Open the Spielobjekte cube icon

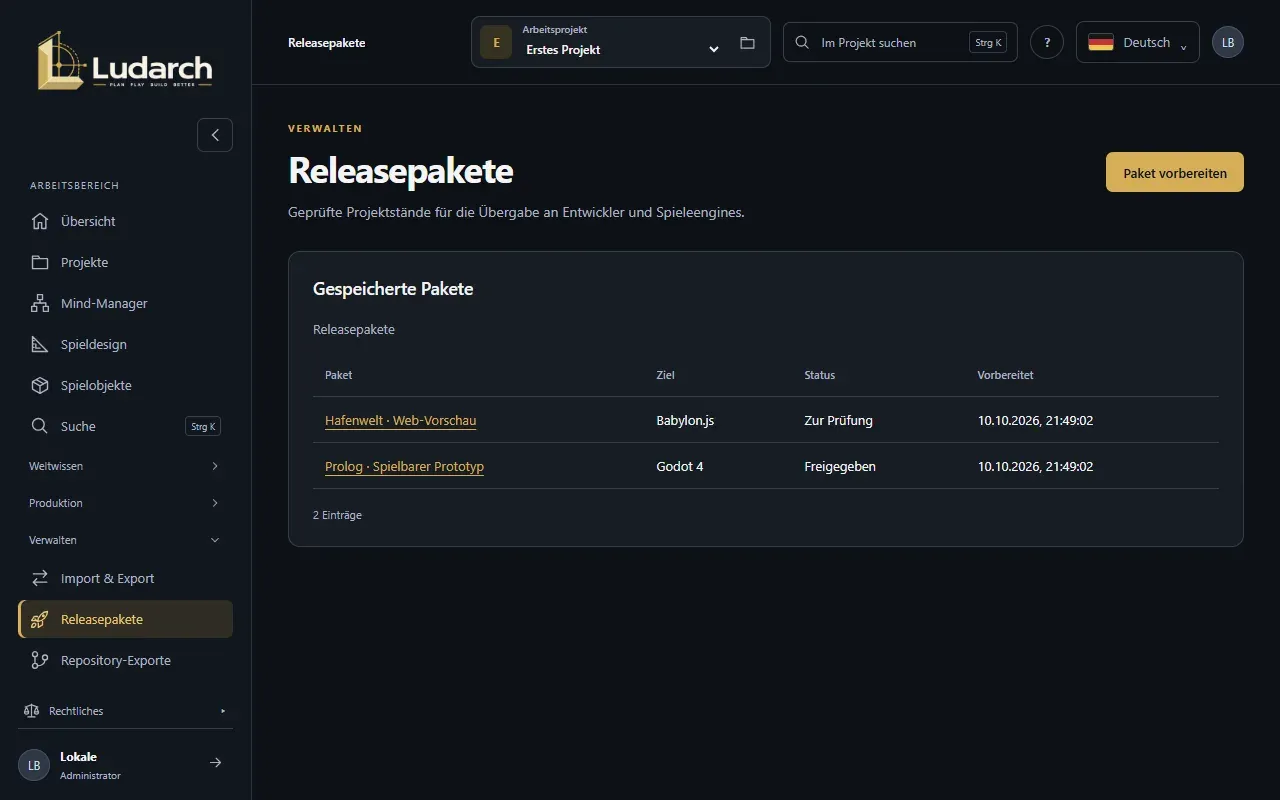[x=40, y=385]
